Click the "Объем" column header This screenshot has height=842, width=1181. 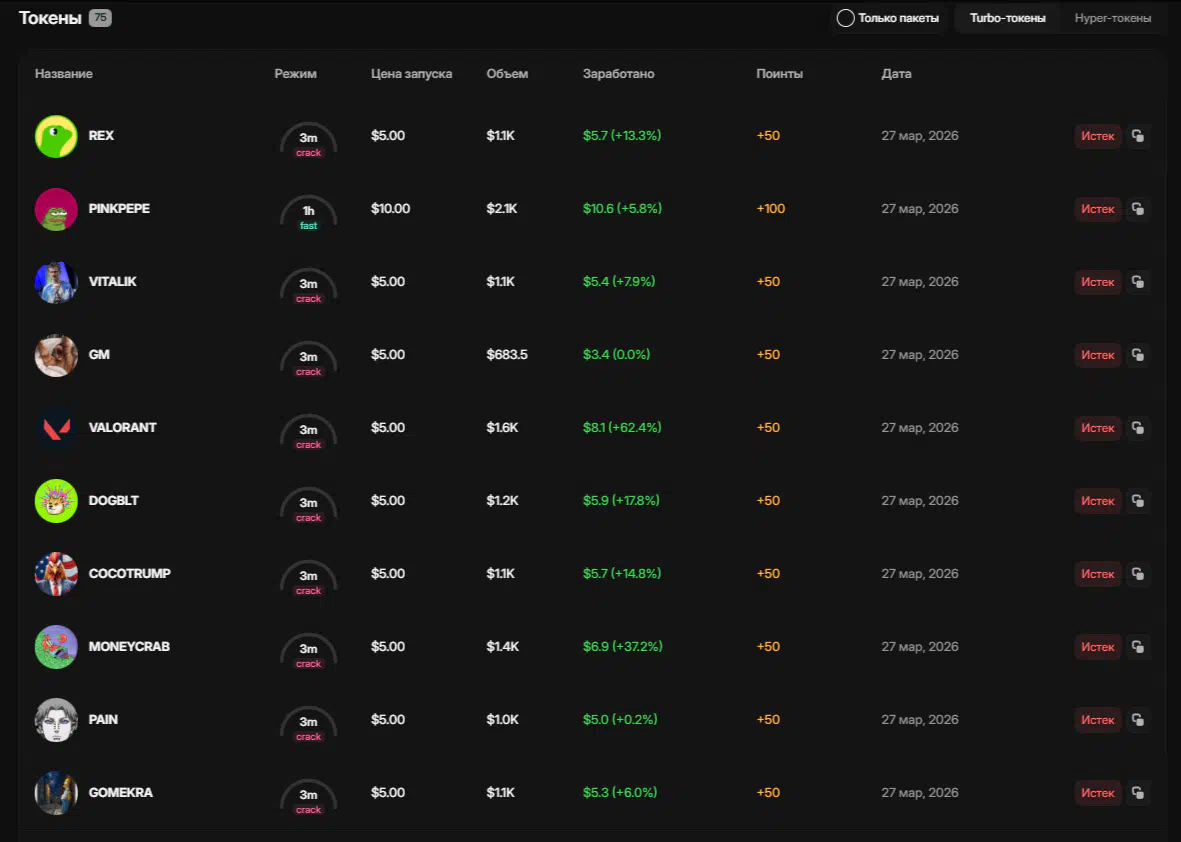coord(507,74)
